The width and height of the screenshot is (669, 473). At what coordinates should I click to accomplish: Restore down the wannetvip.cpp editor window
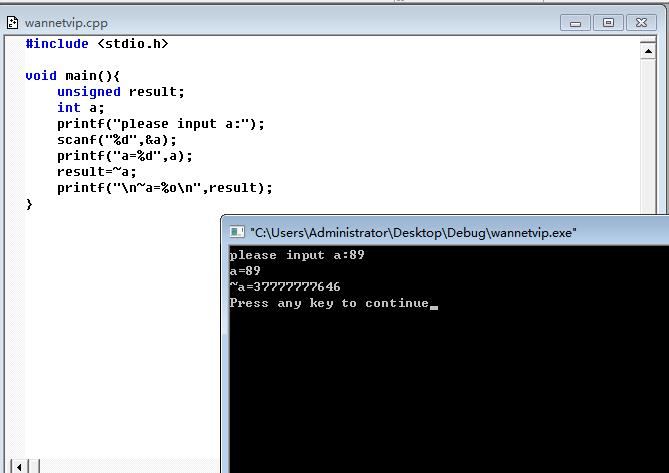point(608,23)
